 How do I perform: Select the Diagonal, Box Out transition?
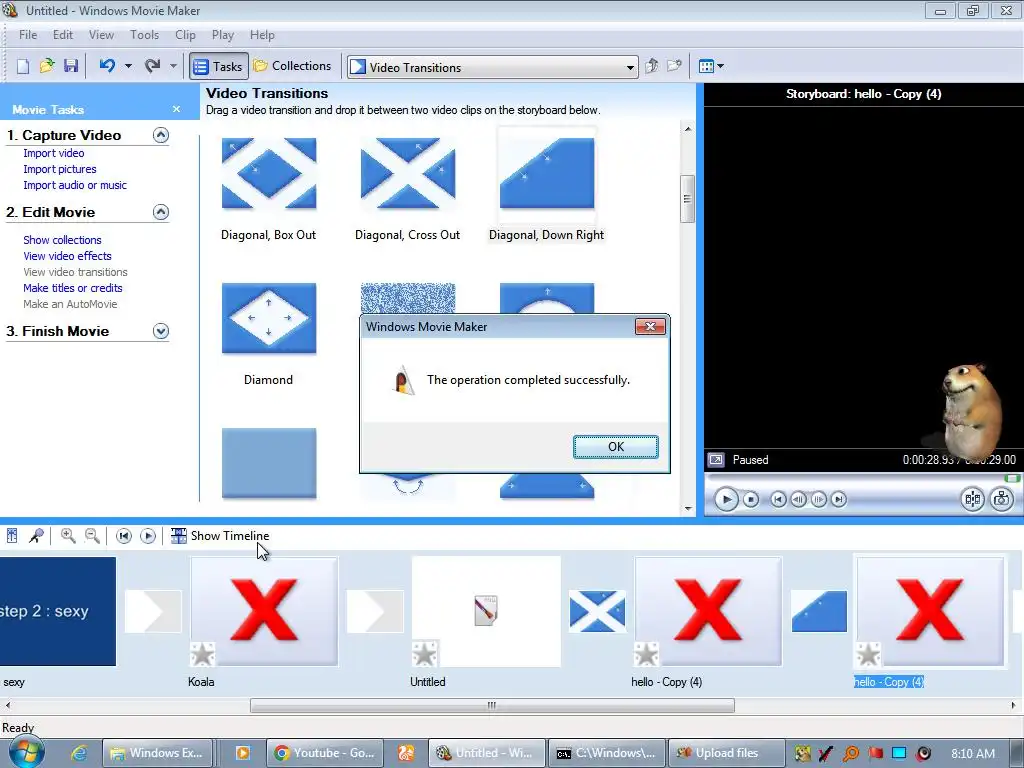(268, 174)
